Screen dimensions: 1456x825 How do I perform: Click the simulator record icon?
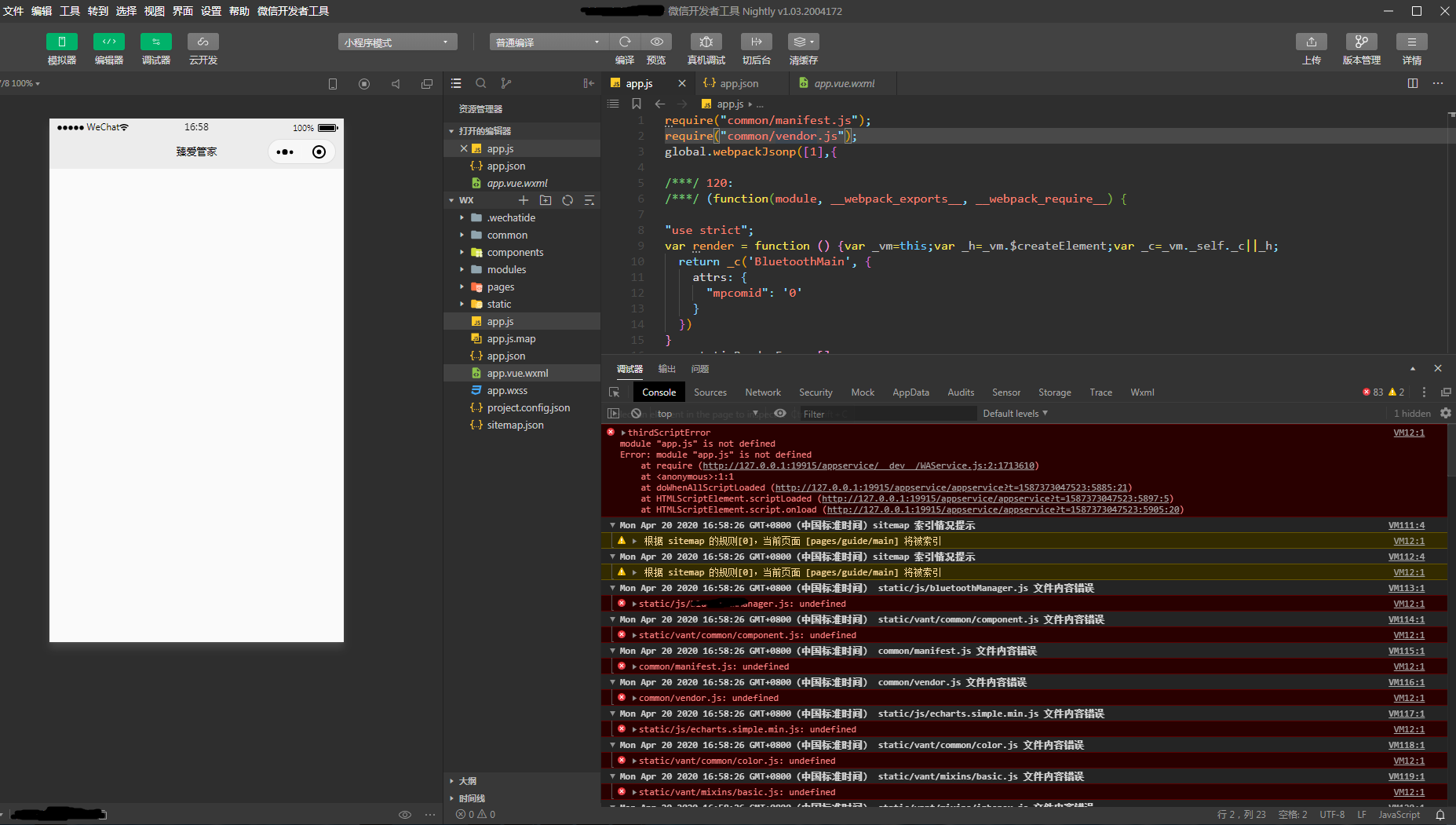coord(364,84)
